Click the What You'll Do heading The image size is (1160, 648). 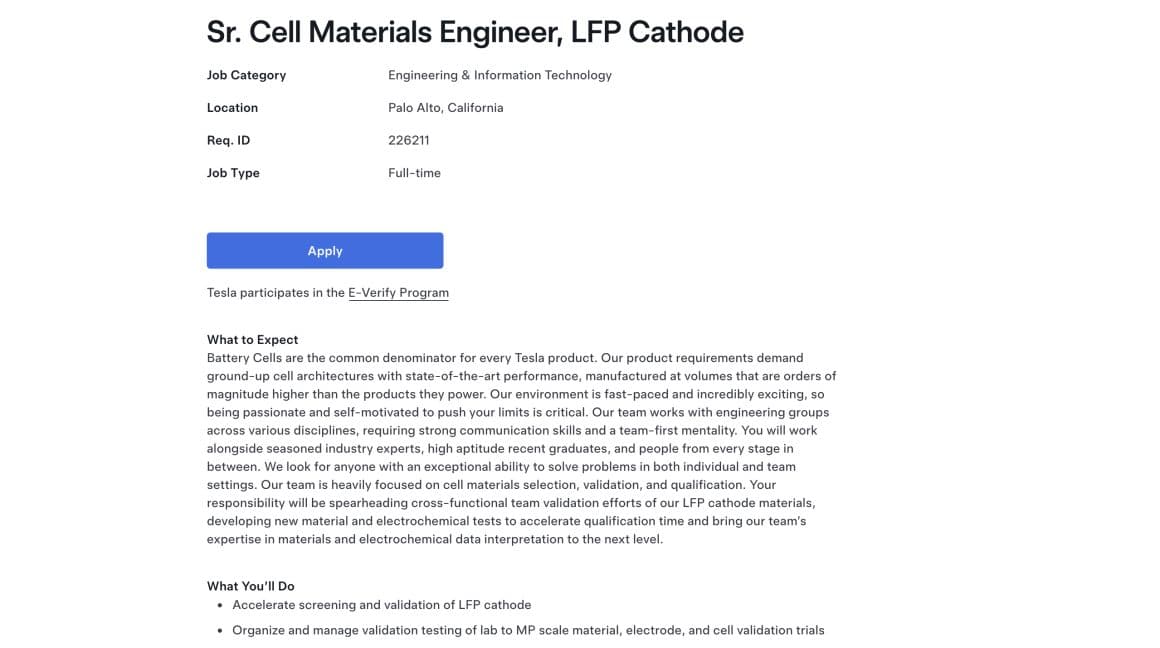click(x=250, y=585)
